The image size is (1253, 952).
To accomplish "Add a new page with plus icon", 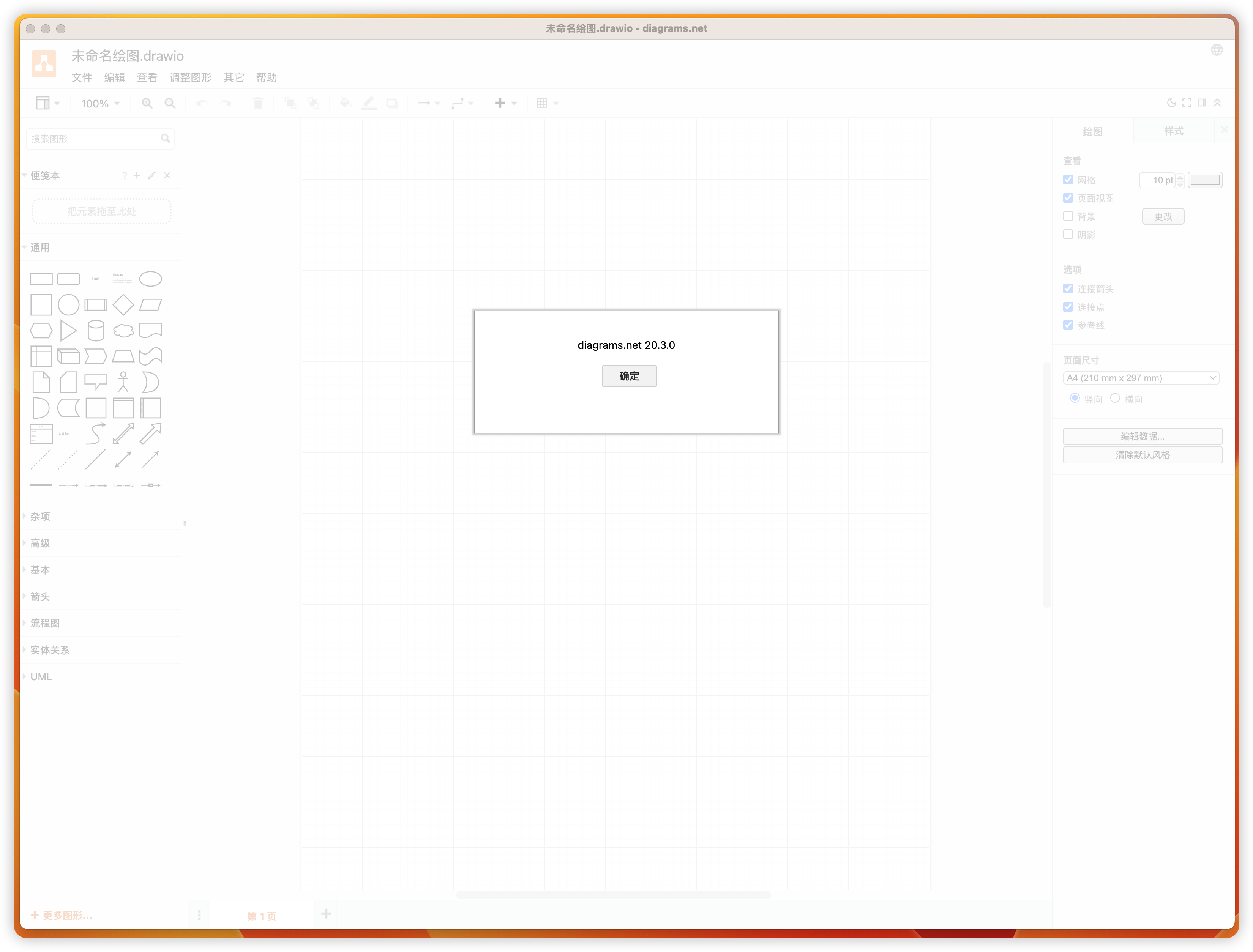I will pos(326,914).
